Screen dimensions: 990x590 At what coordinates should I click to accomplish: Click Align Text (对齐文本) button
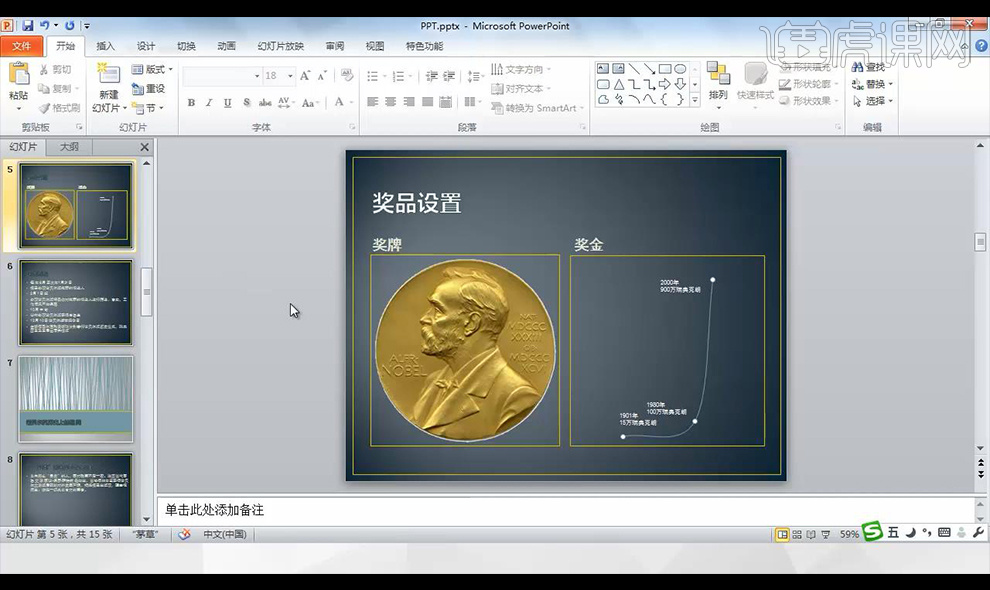(x=520, y=88)
